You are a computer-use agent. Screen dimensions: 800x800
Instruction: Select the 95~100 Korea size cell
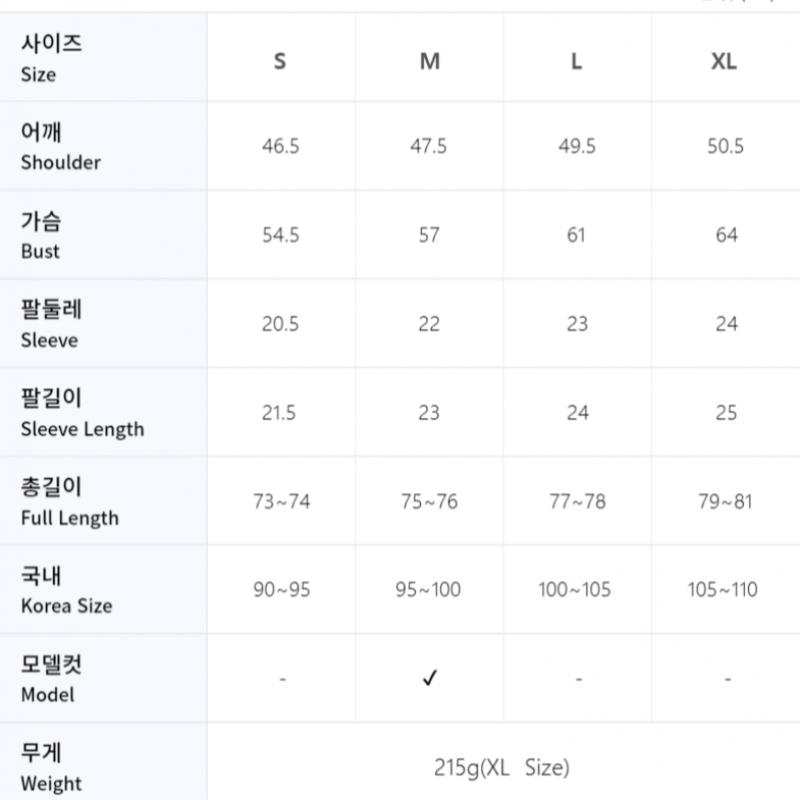click(428, 590)
